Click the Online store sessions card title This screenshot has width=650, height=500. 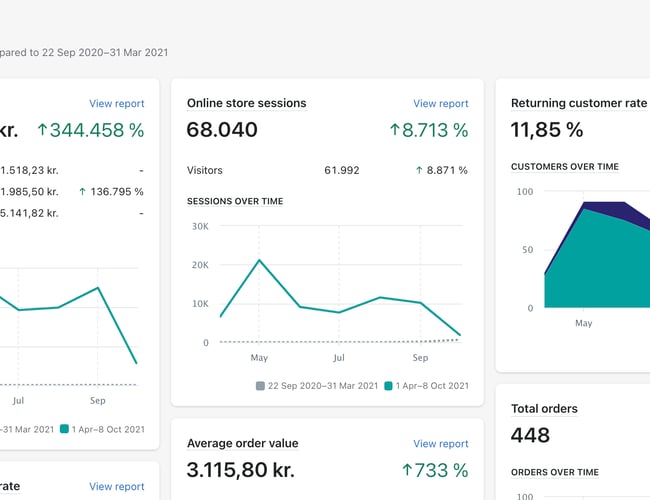[x=246, y=103]
